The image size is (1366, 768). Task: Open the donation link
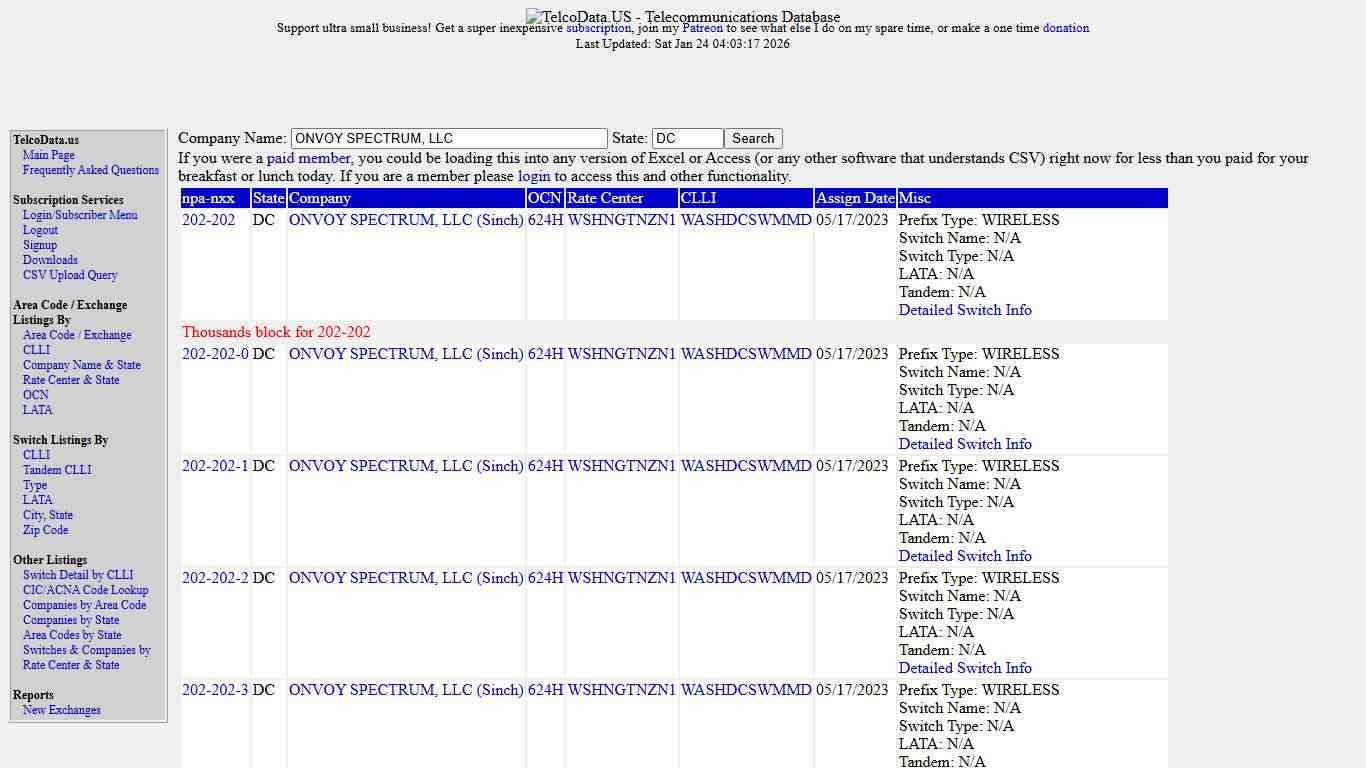(x=1065, y=28)
